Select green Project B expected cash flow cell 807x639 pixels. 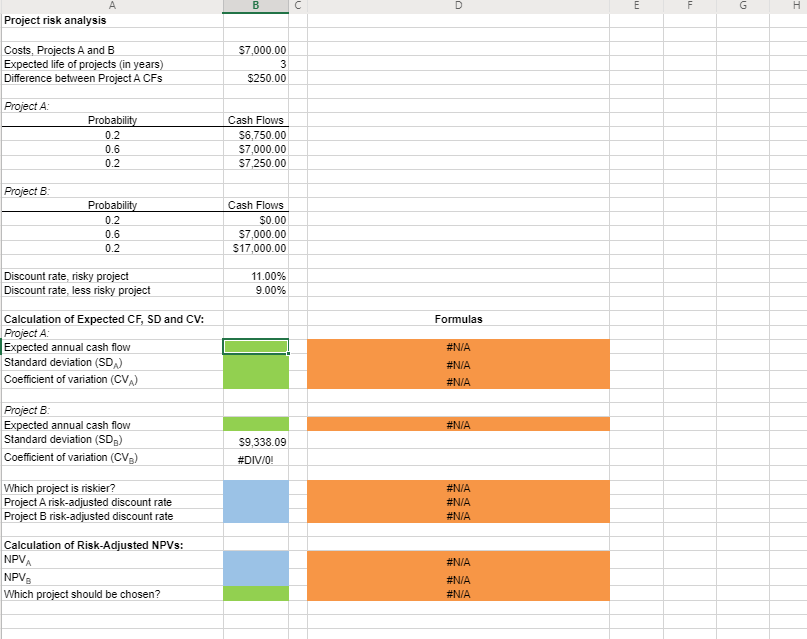click(x=256, y=424)
